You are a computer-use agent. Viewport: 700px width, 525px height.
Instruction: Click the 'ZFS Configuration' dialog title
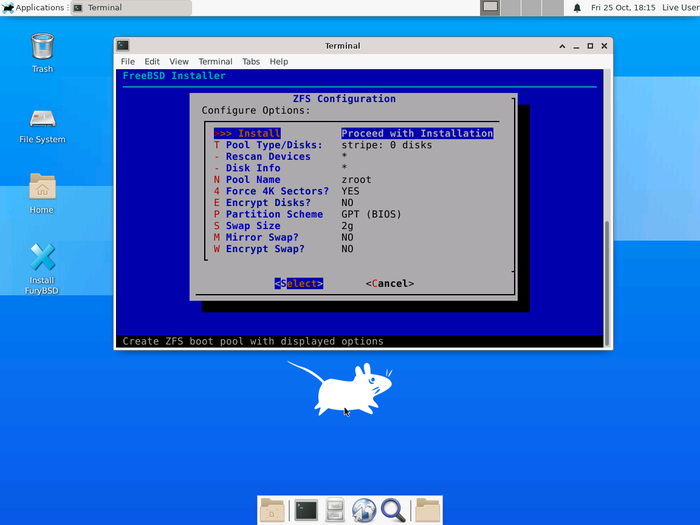pos(344,99)
